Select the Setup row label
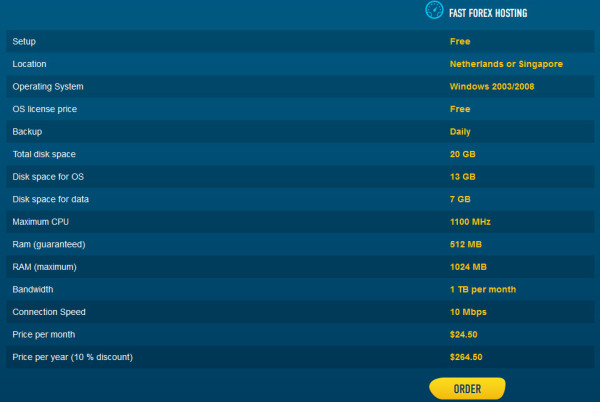 [x=24, y=41]
